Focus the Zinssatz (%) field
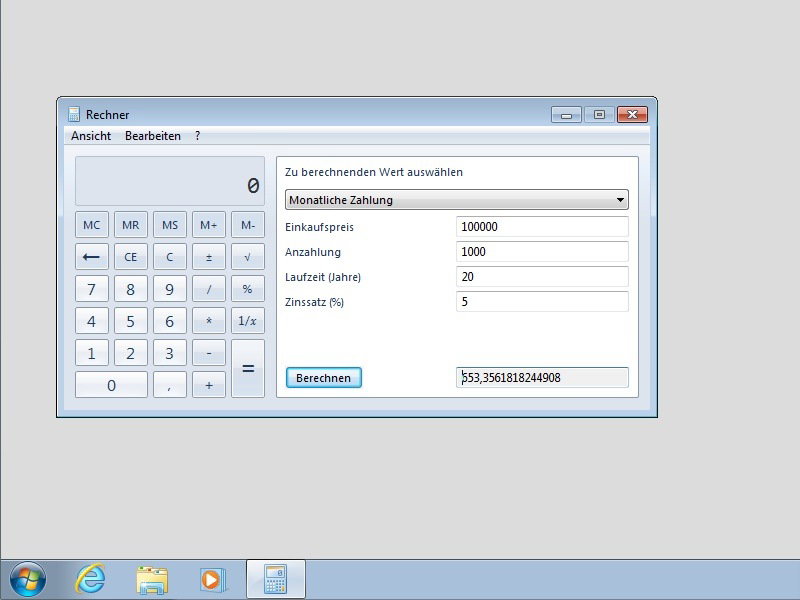 [542, 302]
